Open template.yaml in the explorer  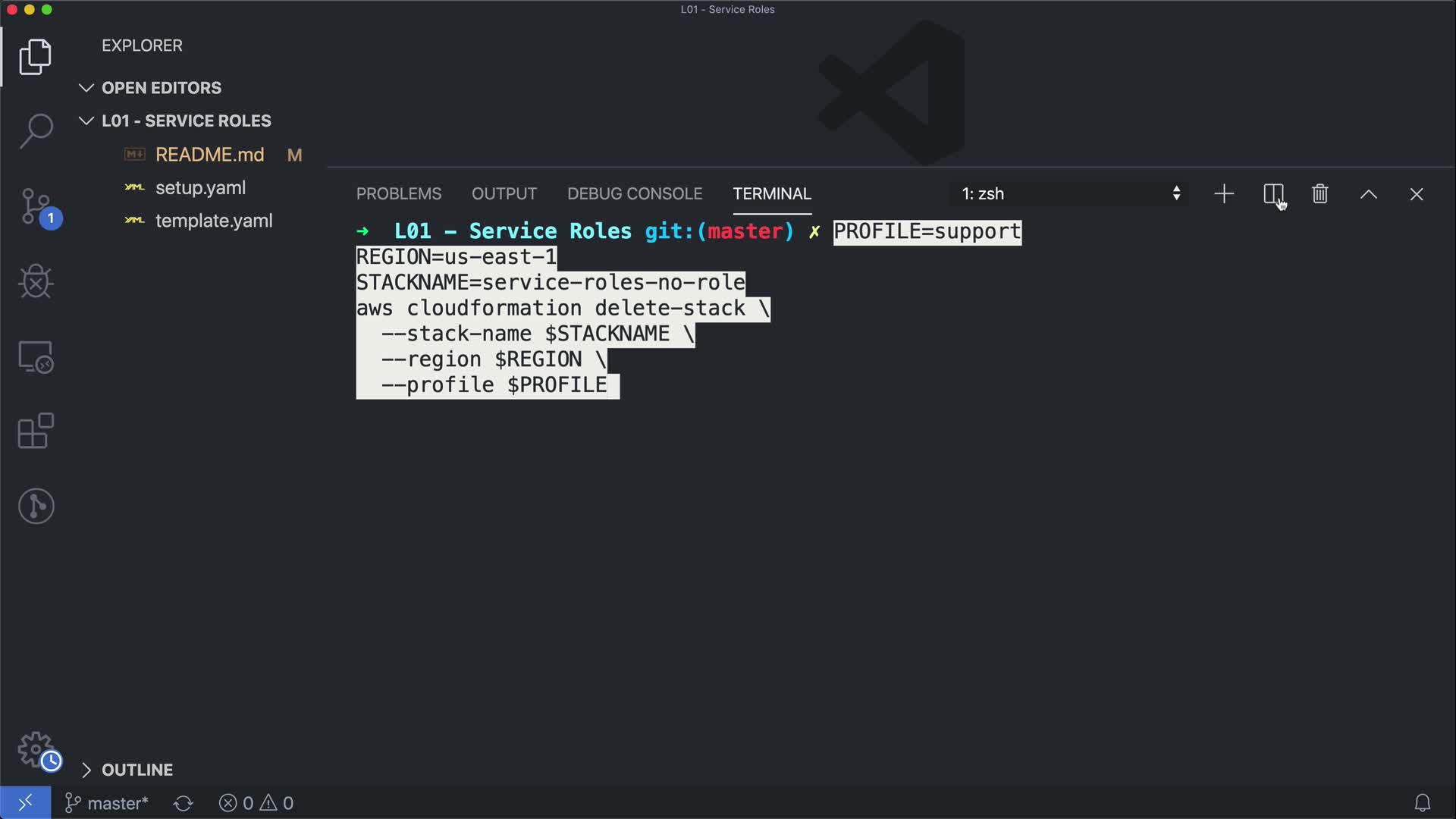214,221
